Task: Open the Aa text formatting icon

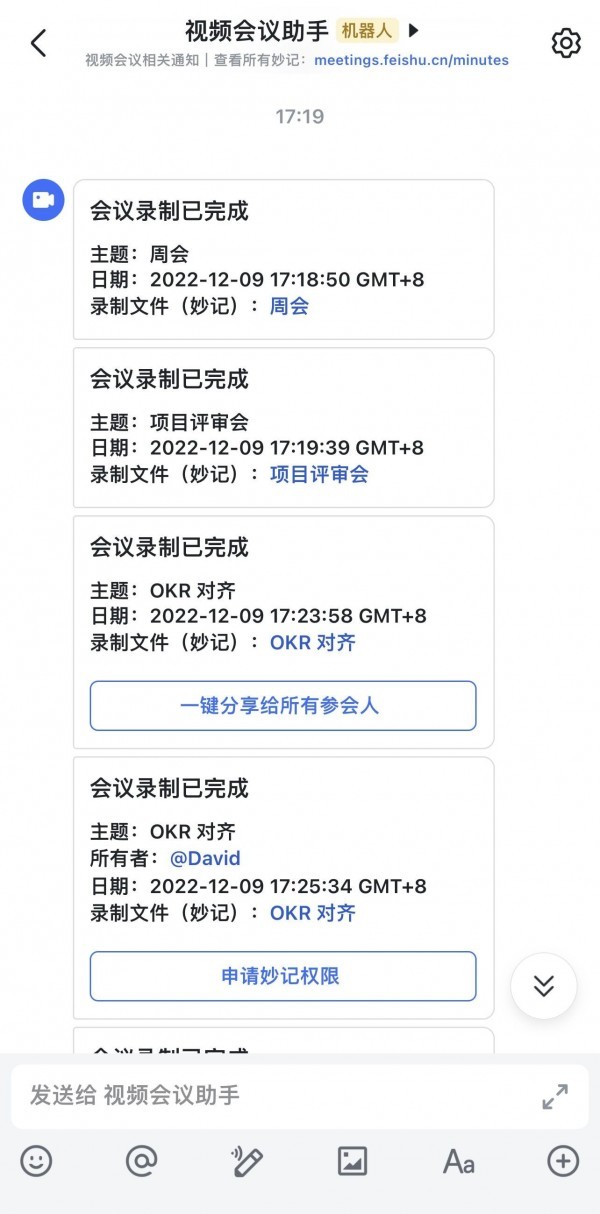Action: pyautogui.click(x=458, y=1161)
